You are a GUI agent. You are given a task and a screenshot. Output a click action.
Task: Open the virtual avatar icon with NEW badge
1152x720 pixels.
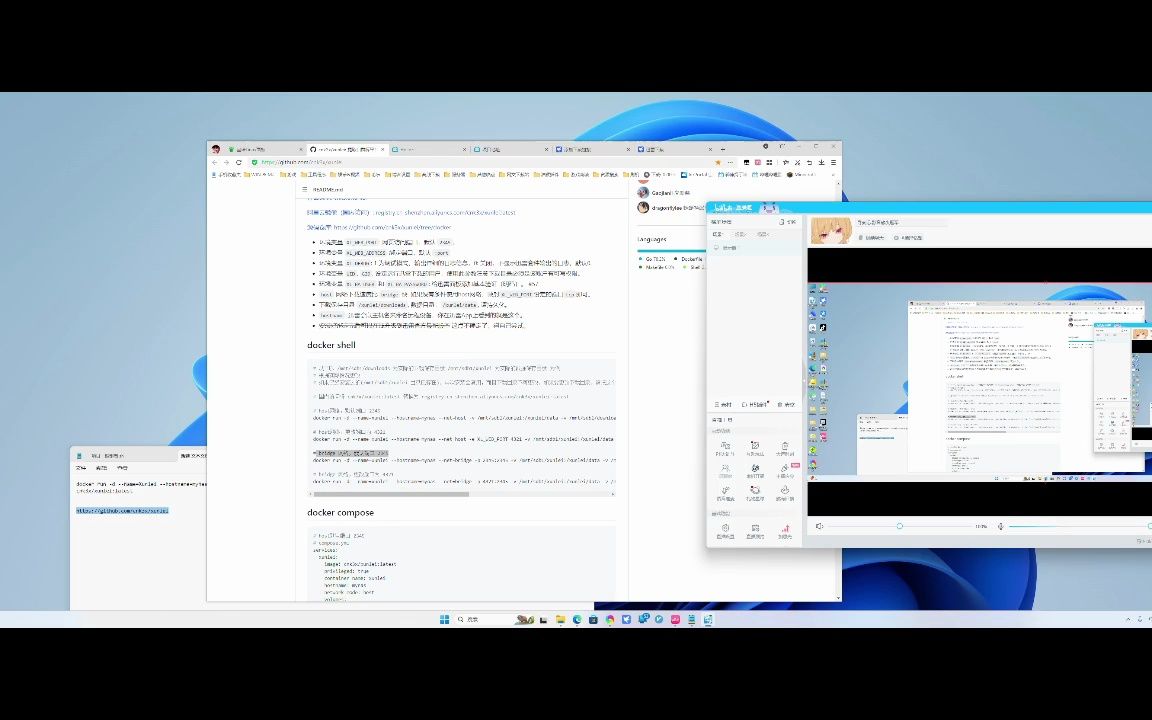pyautogui.click(x=785, y=468)
